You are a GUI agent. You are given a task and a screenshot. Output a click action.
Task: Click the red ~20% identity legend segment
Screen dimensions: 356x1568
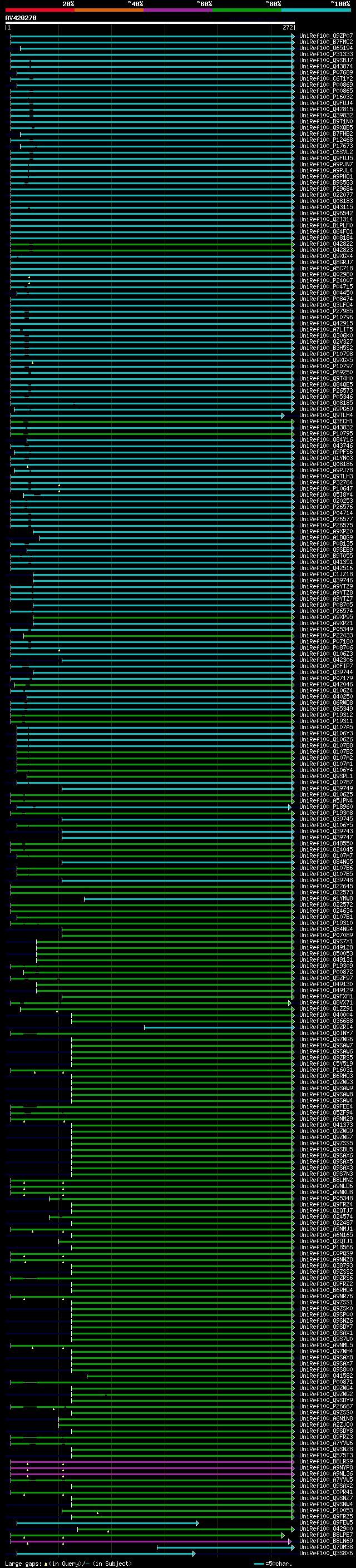tap(39, 10)
